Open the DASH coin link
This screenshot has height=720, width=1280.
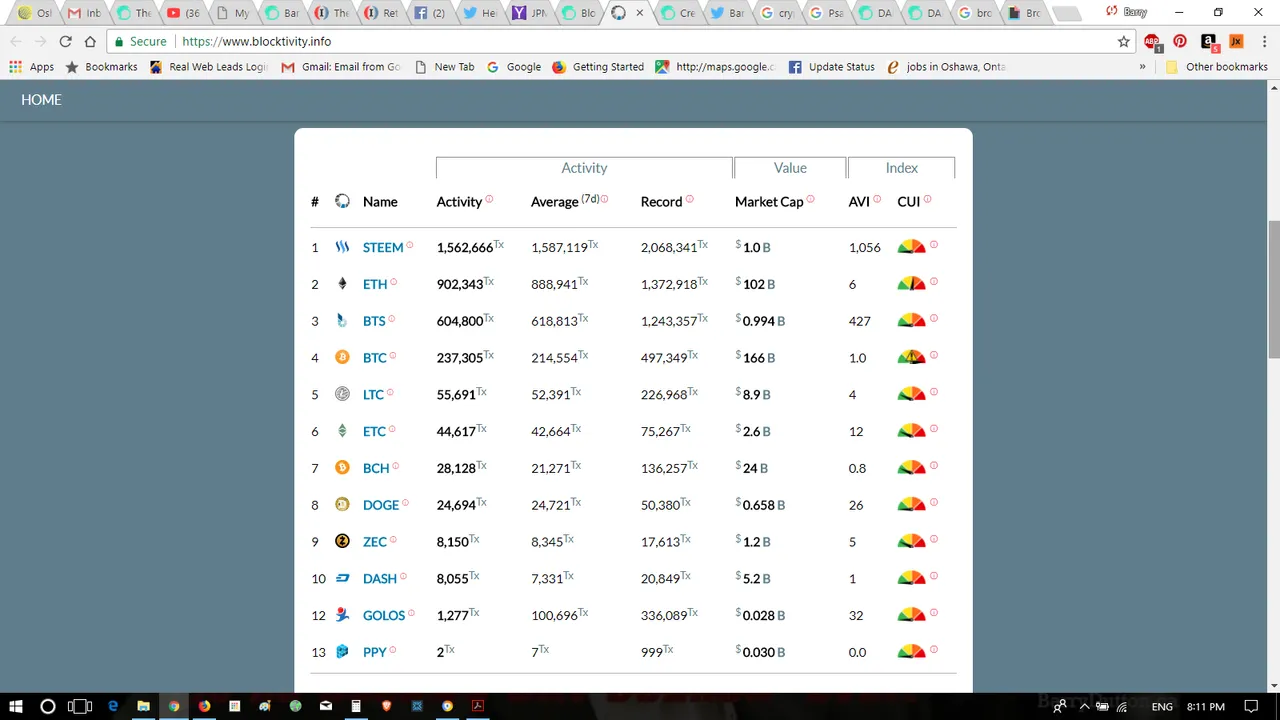pyautogui.click(x=380, y=578)
